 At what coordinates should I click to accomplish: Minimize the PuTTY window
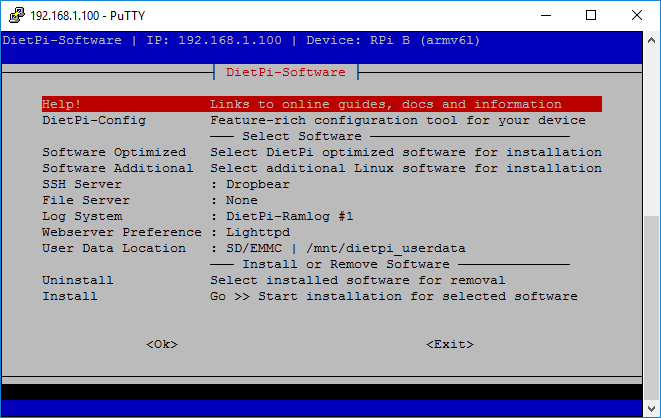[546, 16]
